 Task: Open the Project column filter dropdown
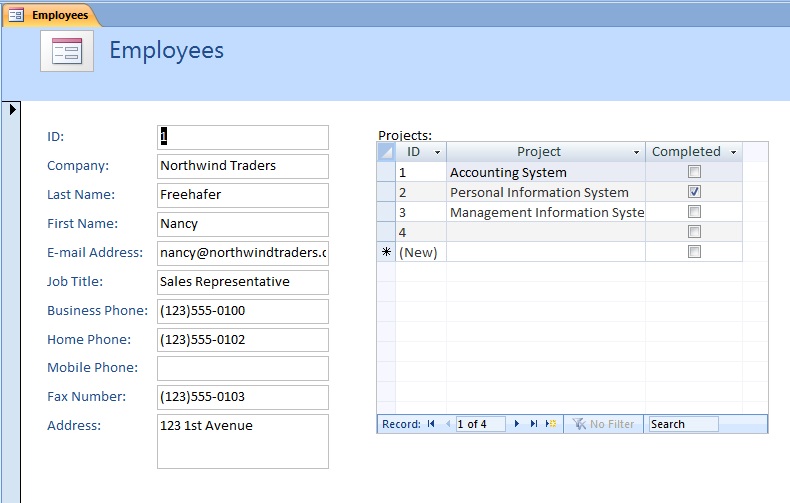point(637,152)
